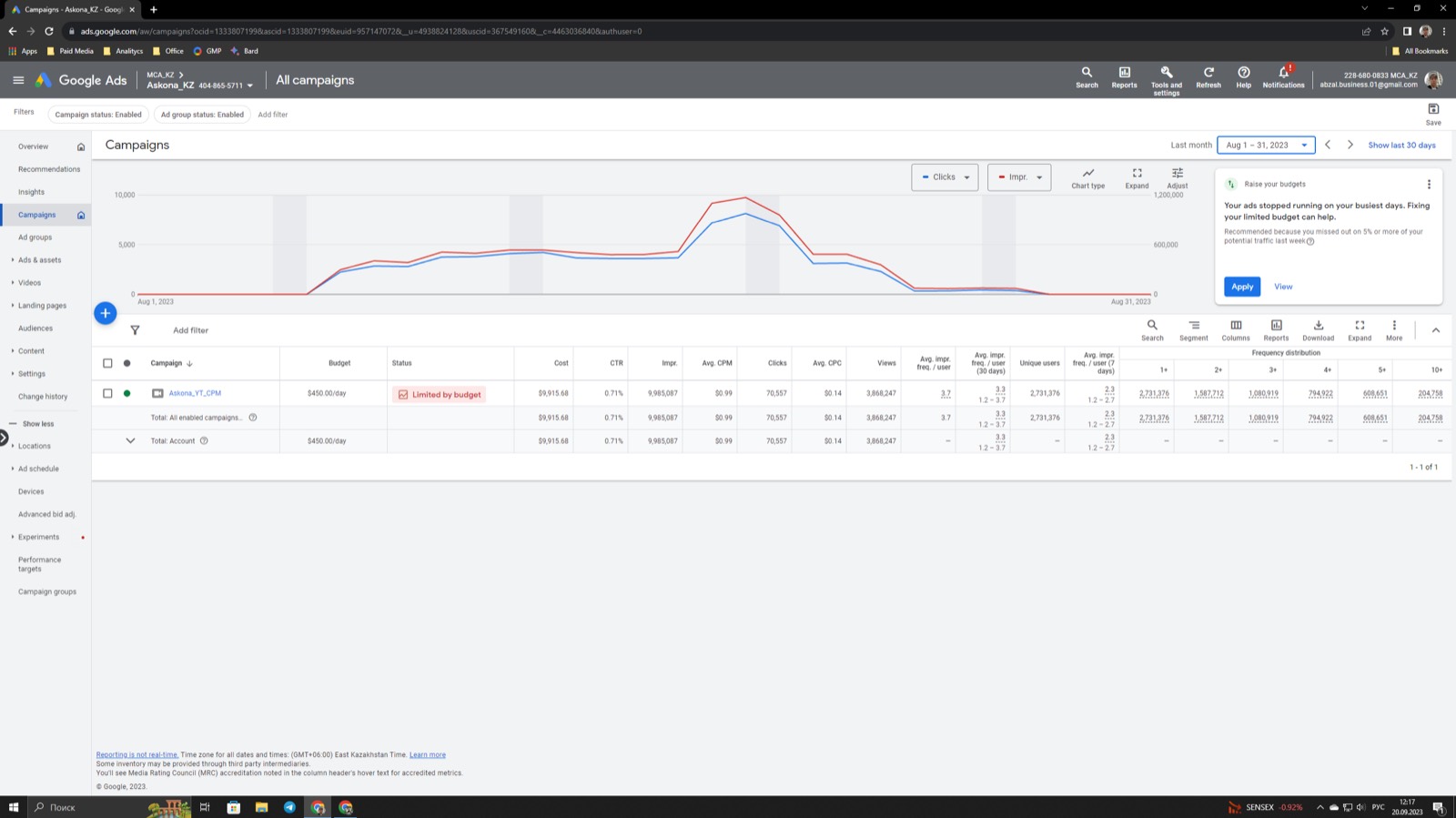Click the Apply button in budget recommendation
This screenshot has width=1456, height=818.
click(1242, 287)
